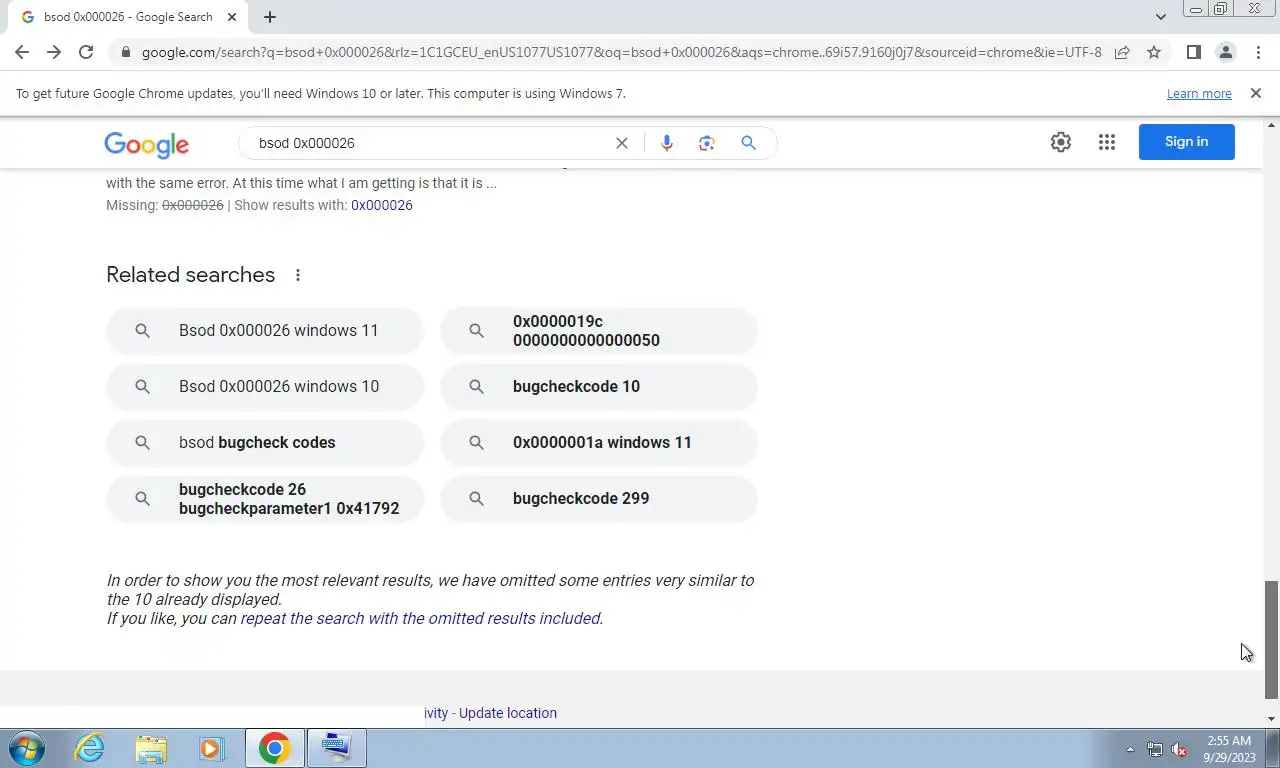Bookmark this page with the star
Viewport: 1280px width, 768px height.
(1154, 52)
